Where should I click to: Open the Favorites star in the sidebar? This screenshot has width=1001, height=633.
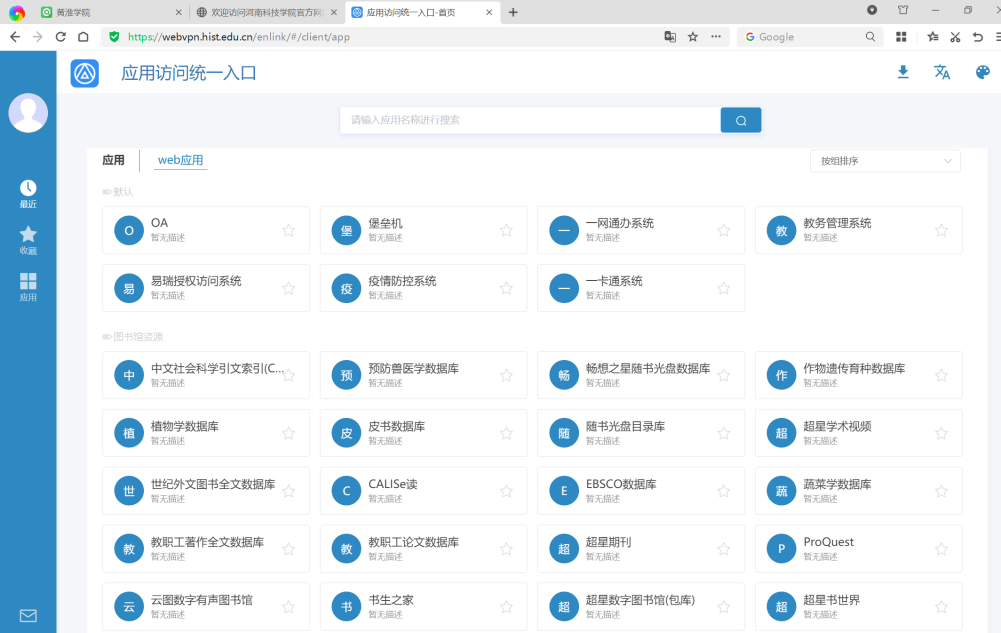pos(28,240)
